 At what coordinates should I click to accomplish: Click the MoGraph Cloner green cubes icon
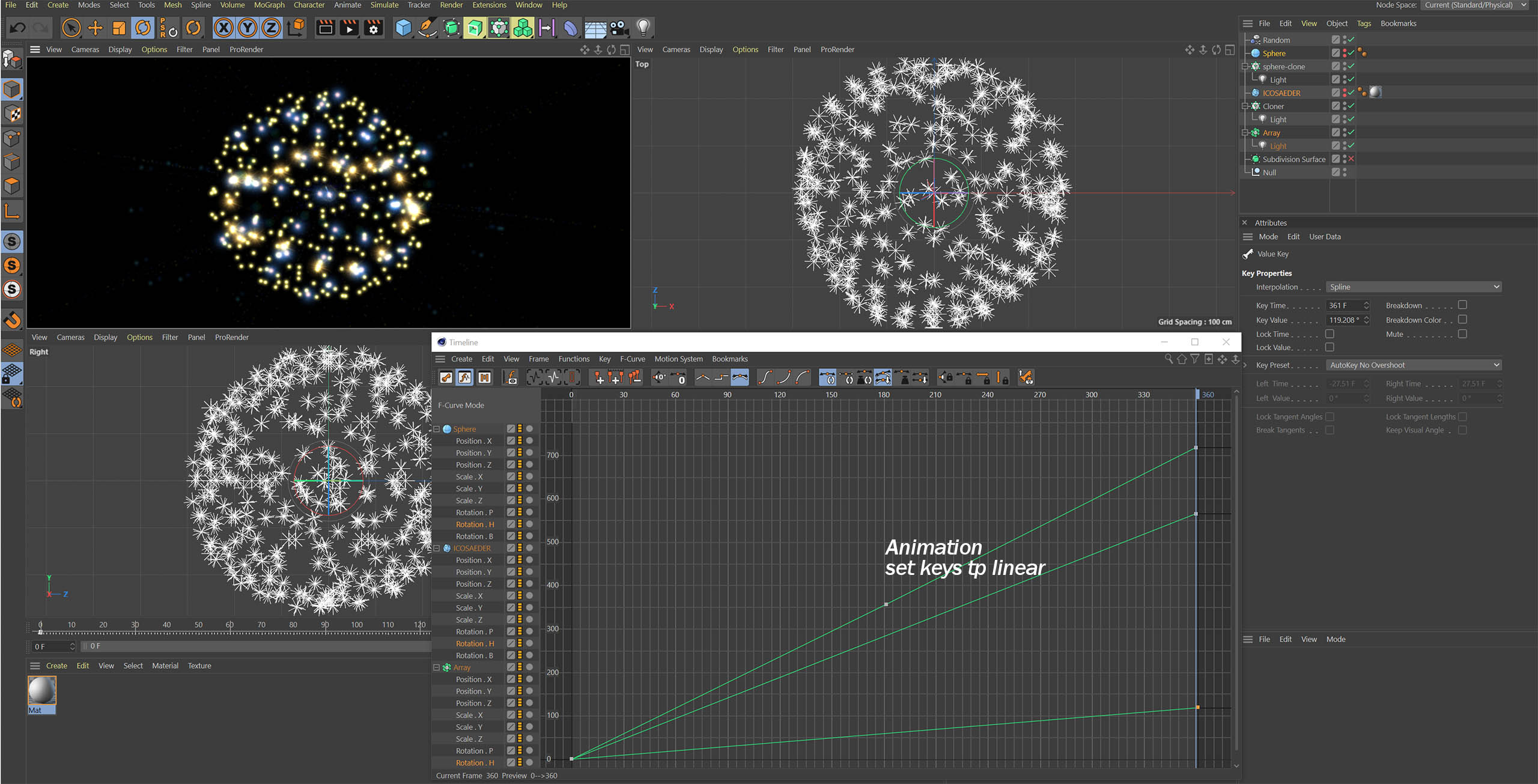coord(523,28)
